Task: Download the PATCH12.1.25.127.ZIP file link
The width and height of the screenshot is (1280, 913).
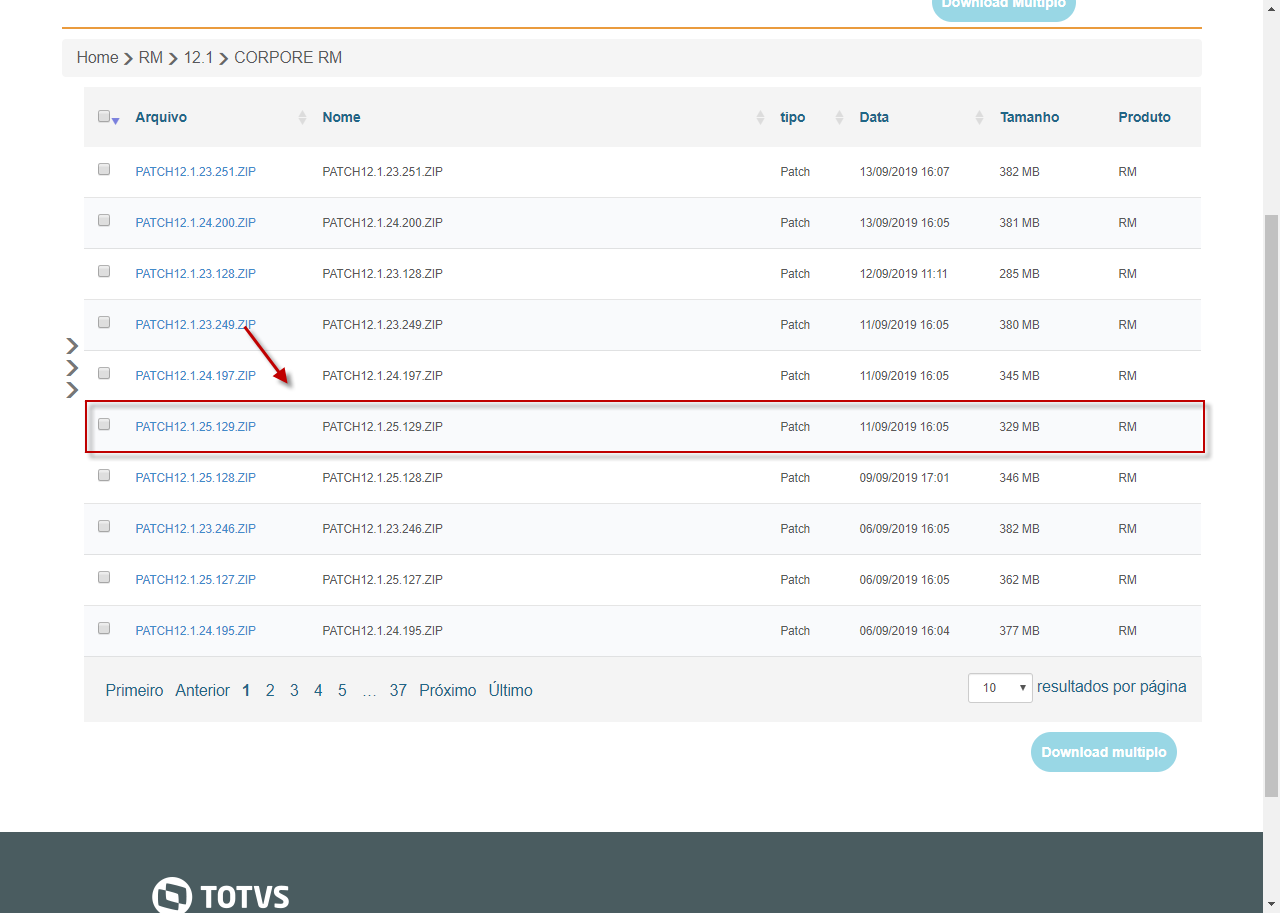Action: (196, 580)
